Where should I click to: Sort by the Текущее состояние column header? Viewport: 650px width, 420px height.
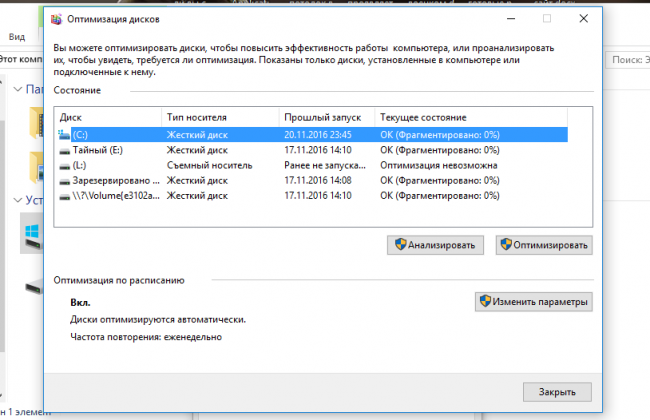[471, 117]
